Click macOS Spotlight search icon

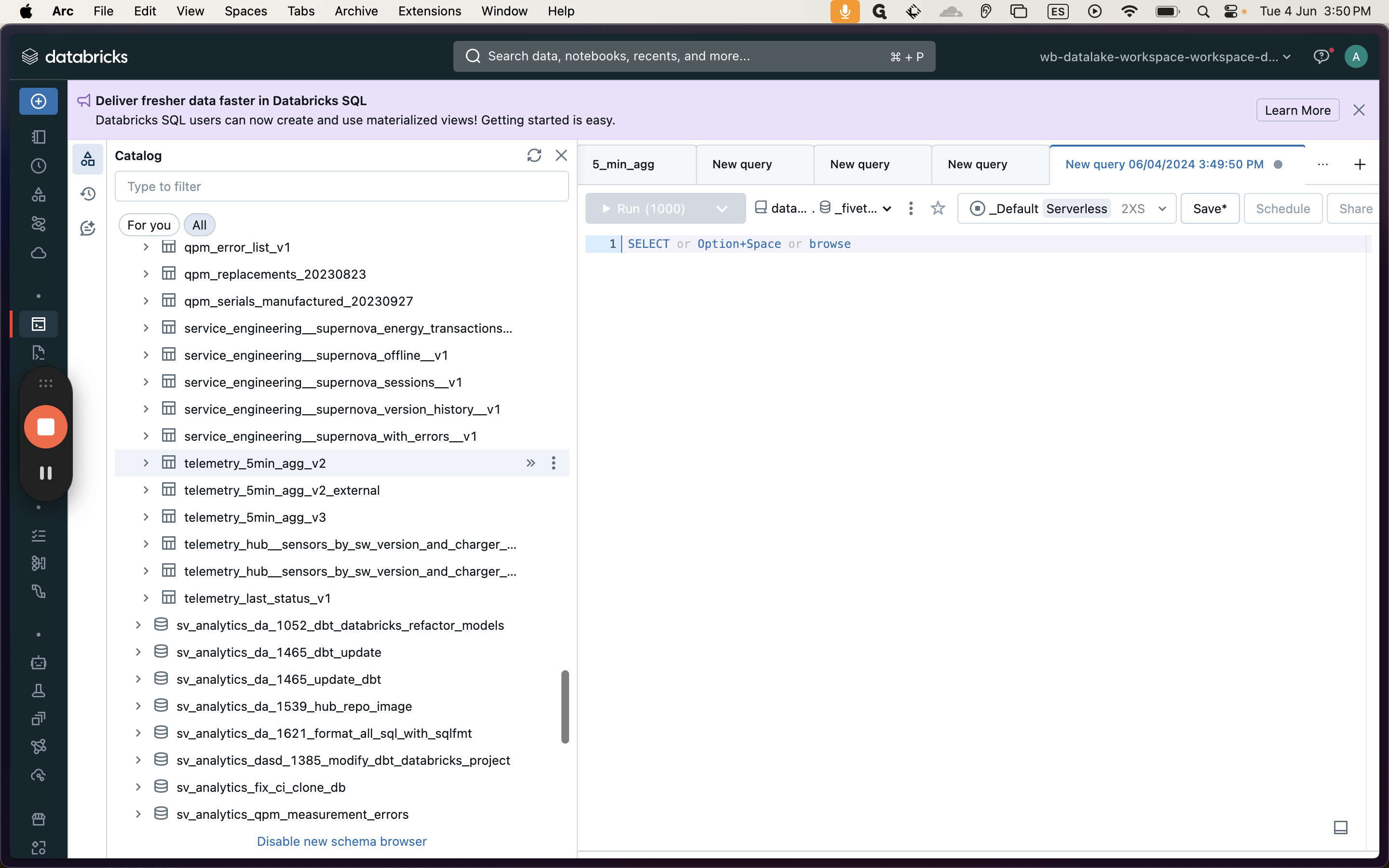(1203, 12)
